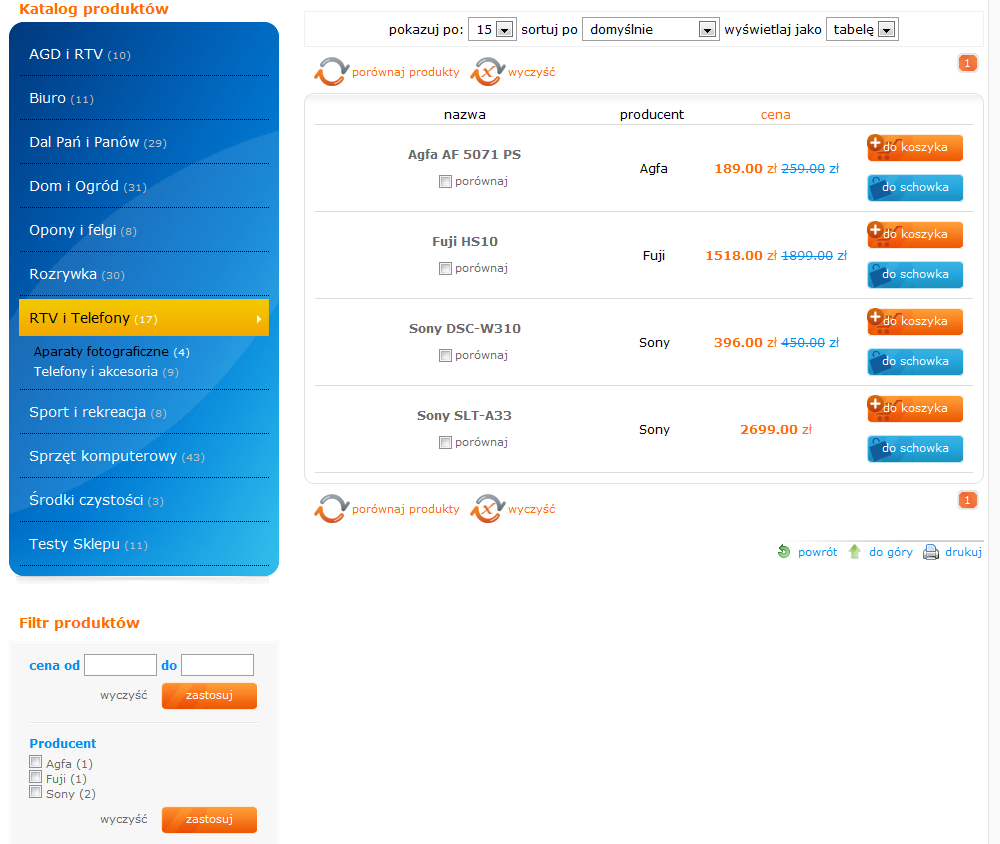
Task: Click top wyczyść comparison link
Action: tap(531, 72)
